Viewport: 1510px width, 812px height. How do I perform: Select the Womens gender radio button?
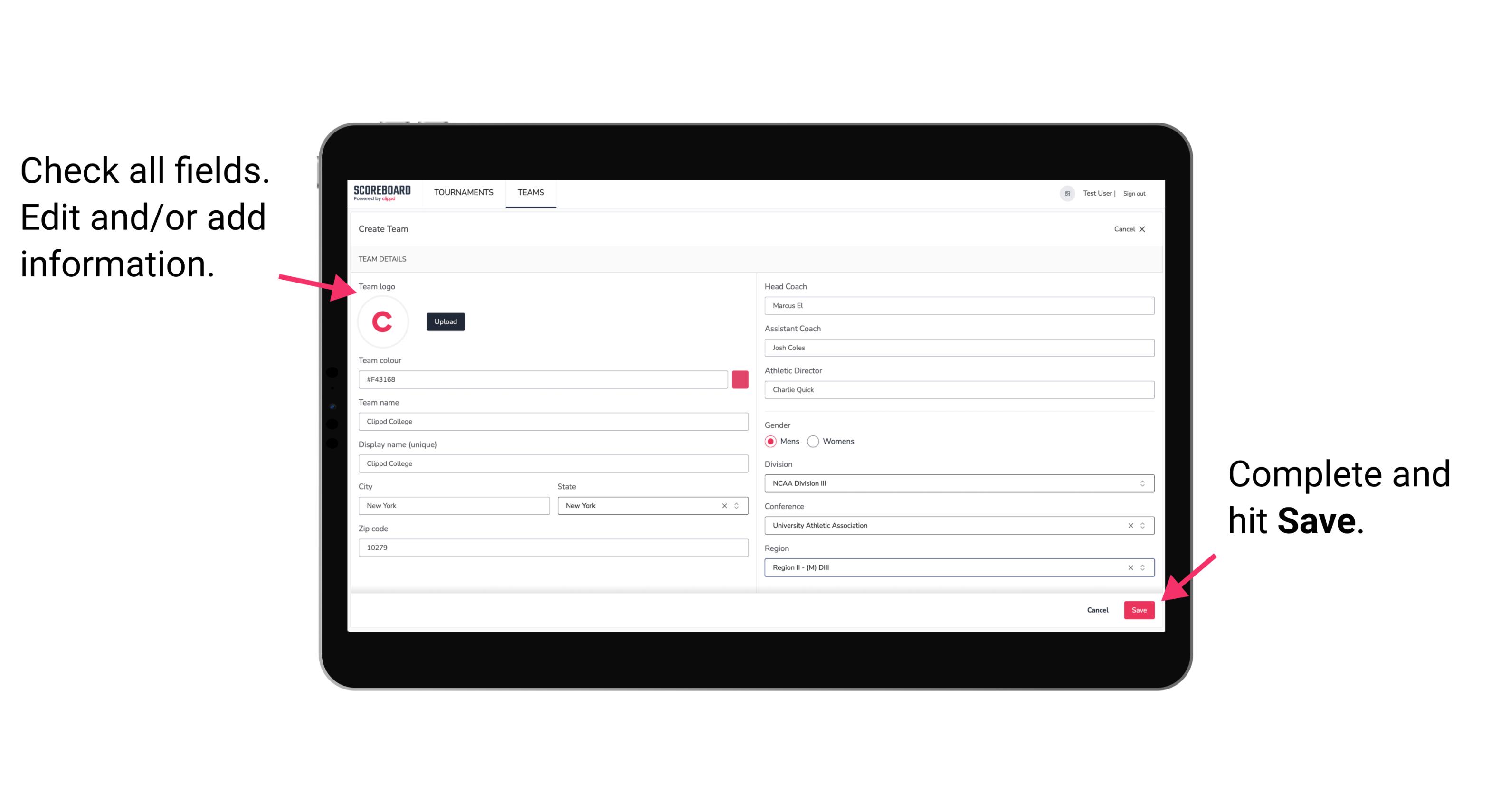click(817, 440)
